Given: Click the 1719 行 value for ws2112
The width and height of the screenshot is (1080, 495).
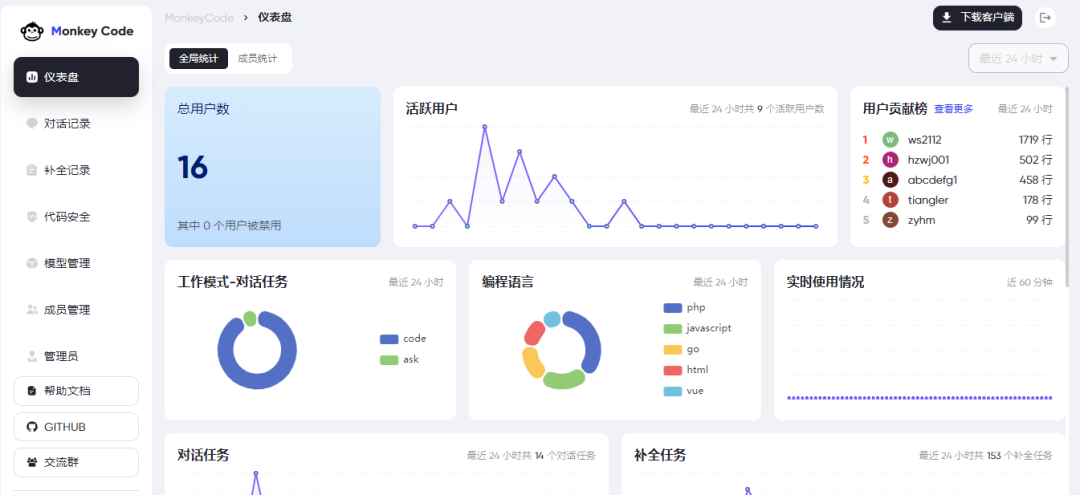Looking at the screenshot, I should [x=1035, y=140].
